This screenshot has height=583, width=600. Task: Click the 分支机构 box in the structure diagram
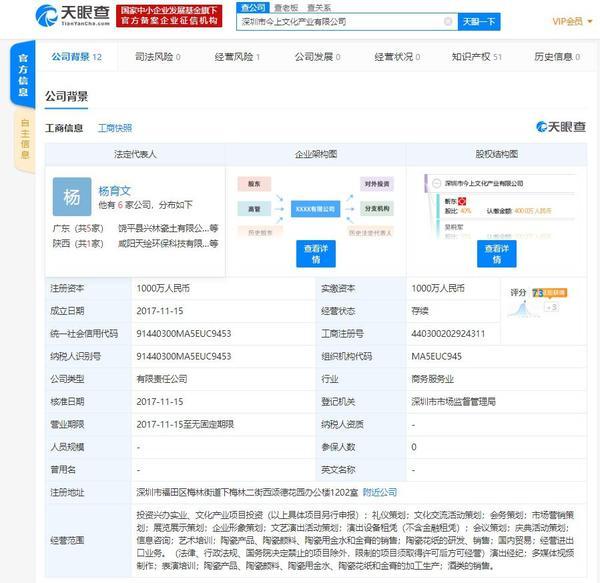(x=377, y=209)
